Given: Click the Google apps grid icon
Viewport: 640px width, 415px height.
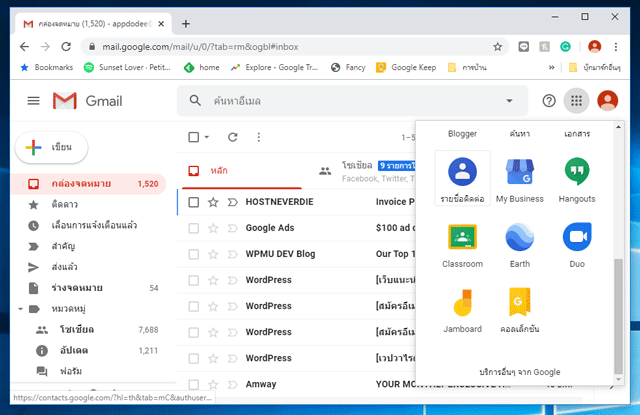Looking at the screenshot, I should pyautogui.click(x=576, y=100).
